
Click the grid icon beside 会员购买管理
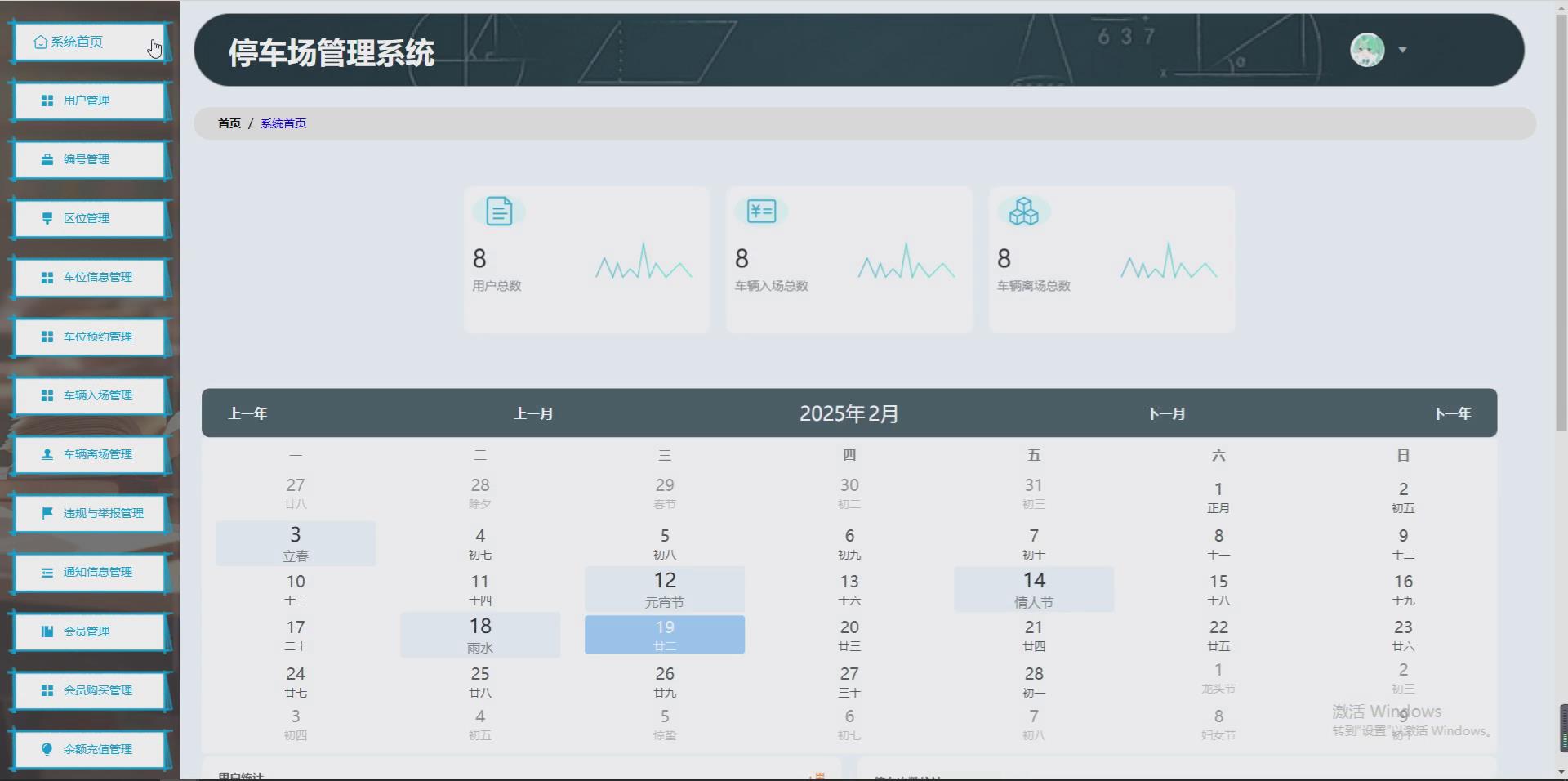coord(47,690)
